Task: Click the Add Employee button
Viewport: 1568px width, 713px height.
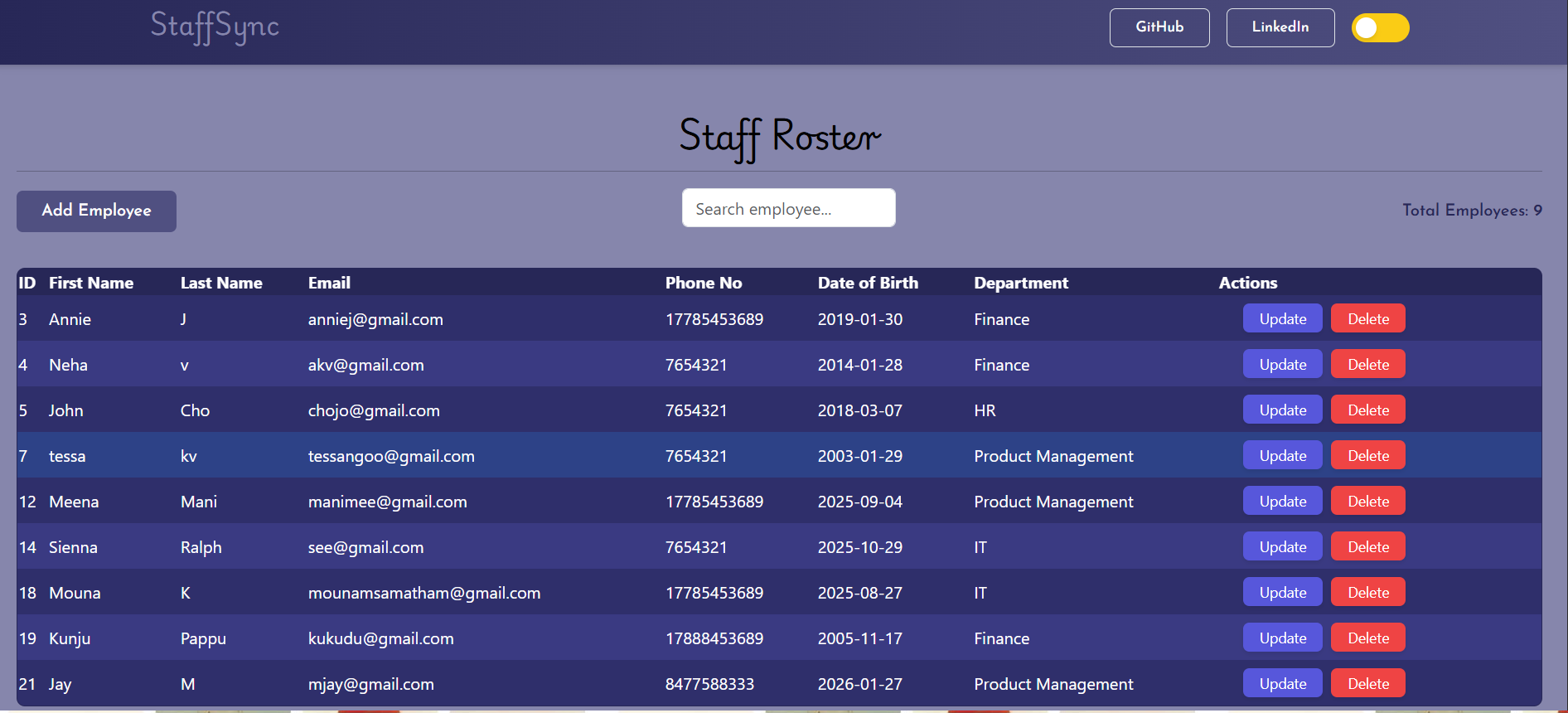Action: 96,211
